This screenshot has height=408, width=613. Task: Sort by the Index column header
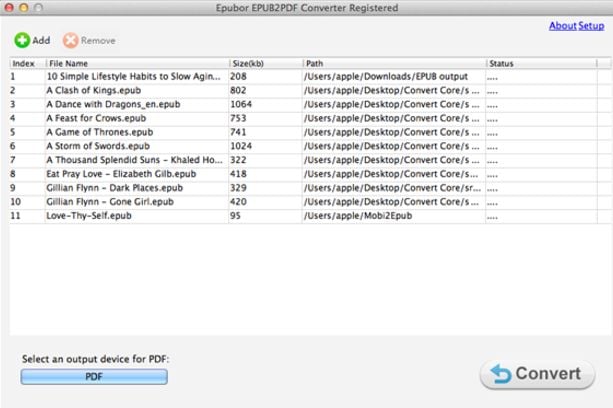(27, 63)
